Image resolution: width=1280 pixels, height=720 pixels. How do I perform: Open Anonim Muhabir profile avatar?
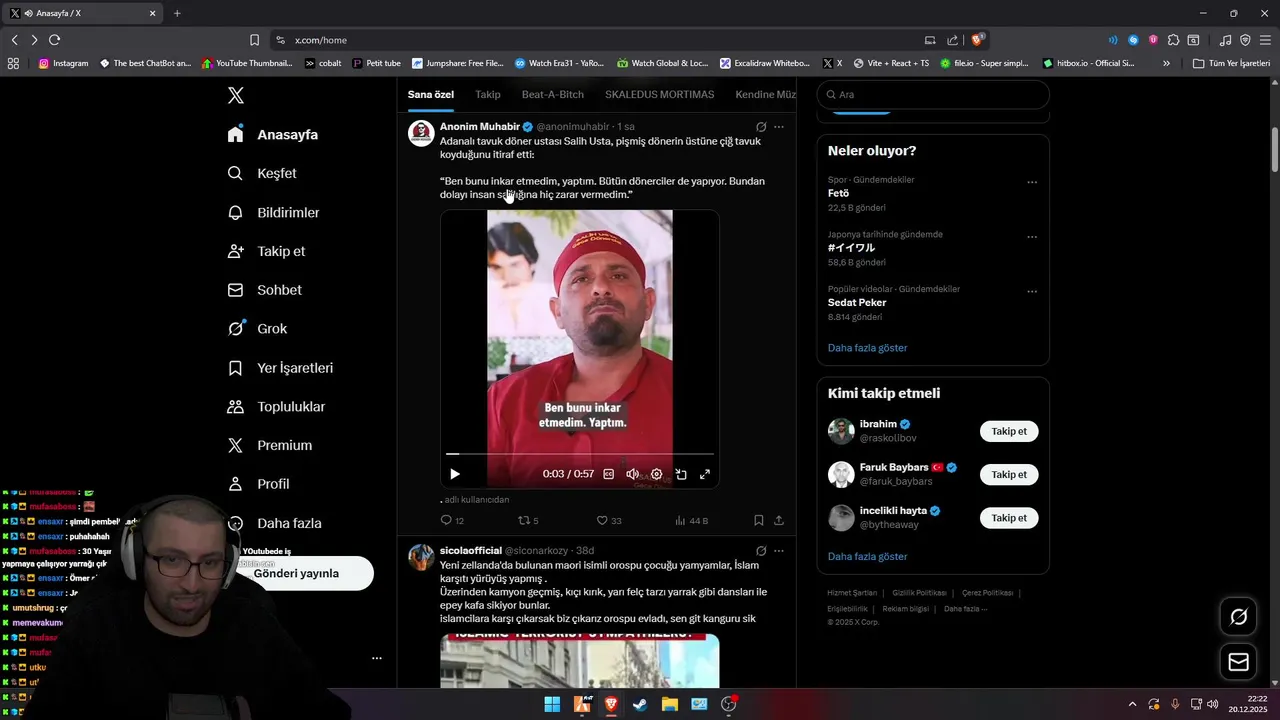pos(421,133)
